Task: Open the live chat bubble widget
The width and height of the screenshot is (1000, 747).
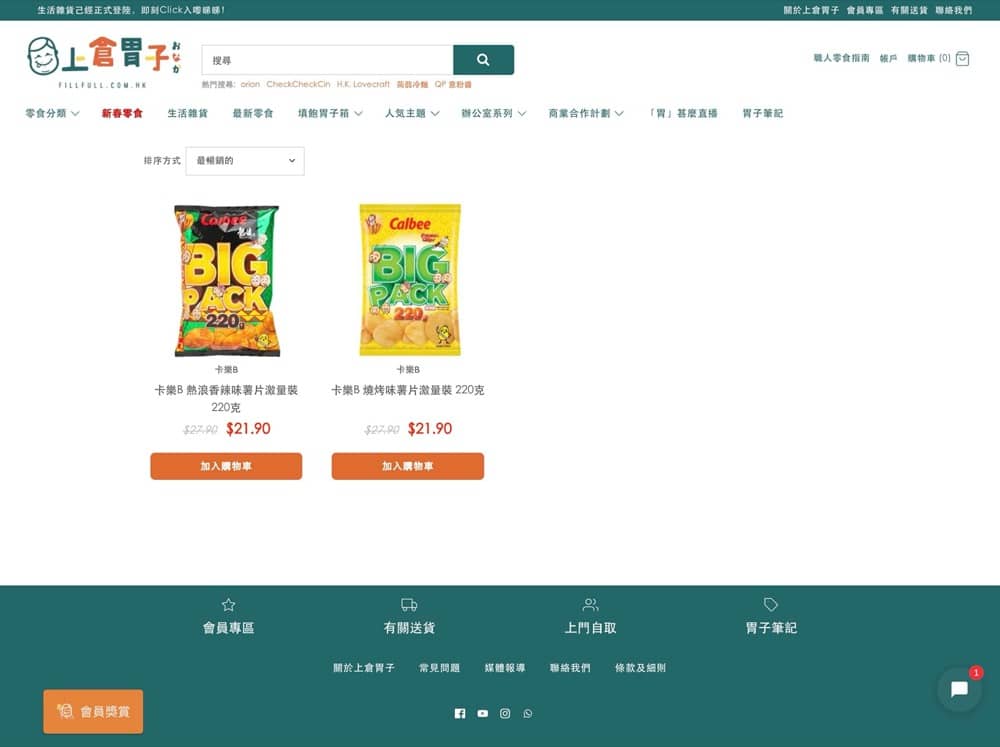Action: point(959,689)
